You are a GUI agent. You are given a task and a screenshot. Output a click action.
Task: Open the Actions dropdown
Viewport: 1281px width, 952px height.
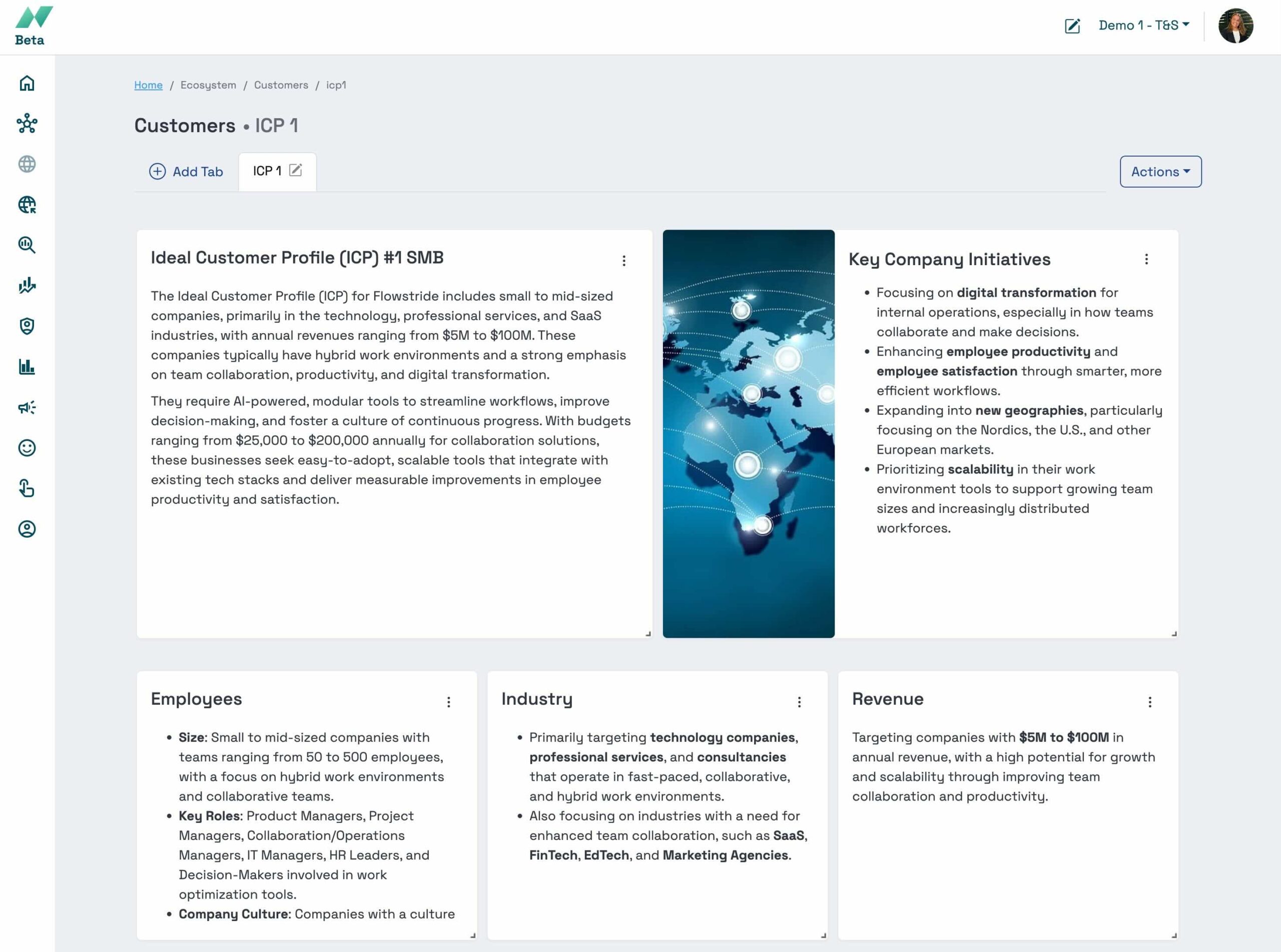(1160, 172)
